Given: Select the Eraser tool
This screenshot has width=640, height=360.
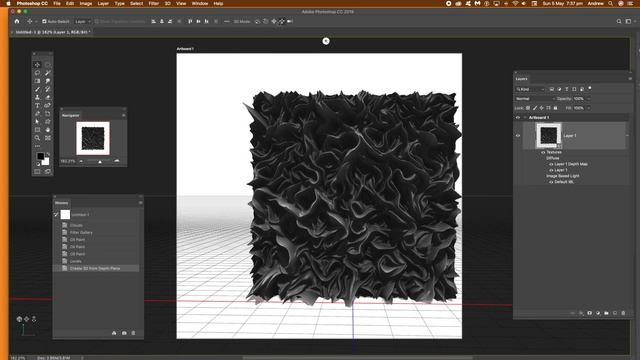Looking at the screenshot, I should tap(48, 97).
